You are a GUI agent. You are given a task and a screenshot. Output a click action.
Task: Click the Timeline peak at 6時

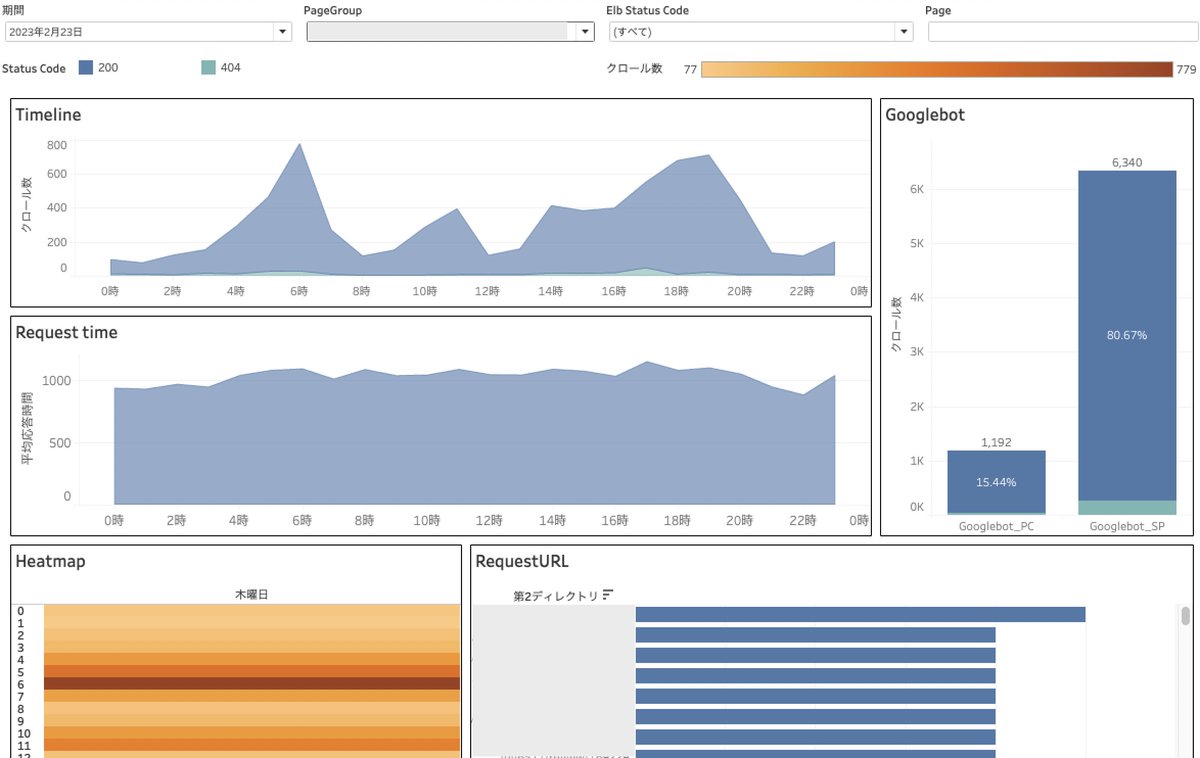coord(299,144)
